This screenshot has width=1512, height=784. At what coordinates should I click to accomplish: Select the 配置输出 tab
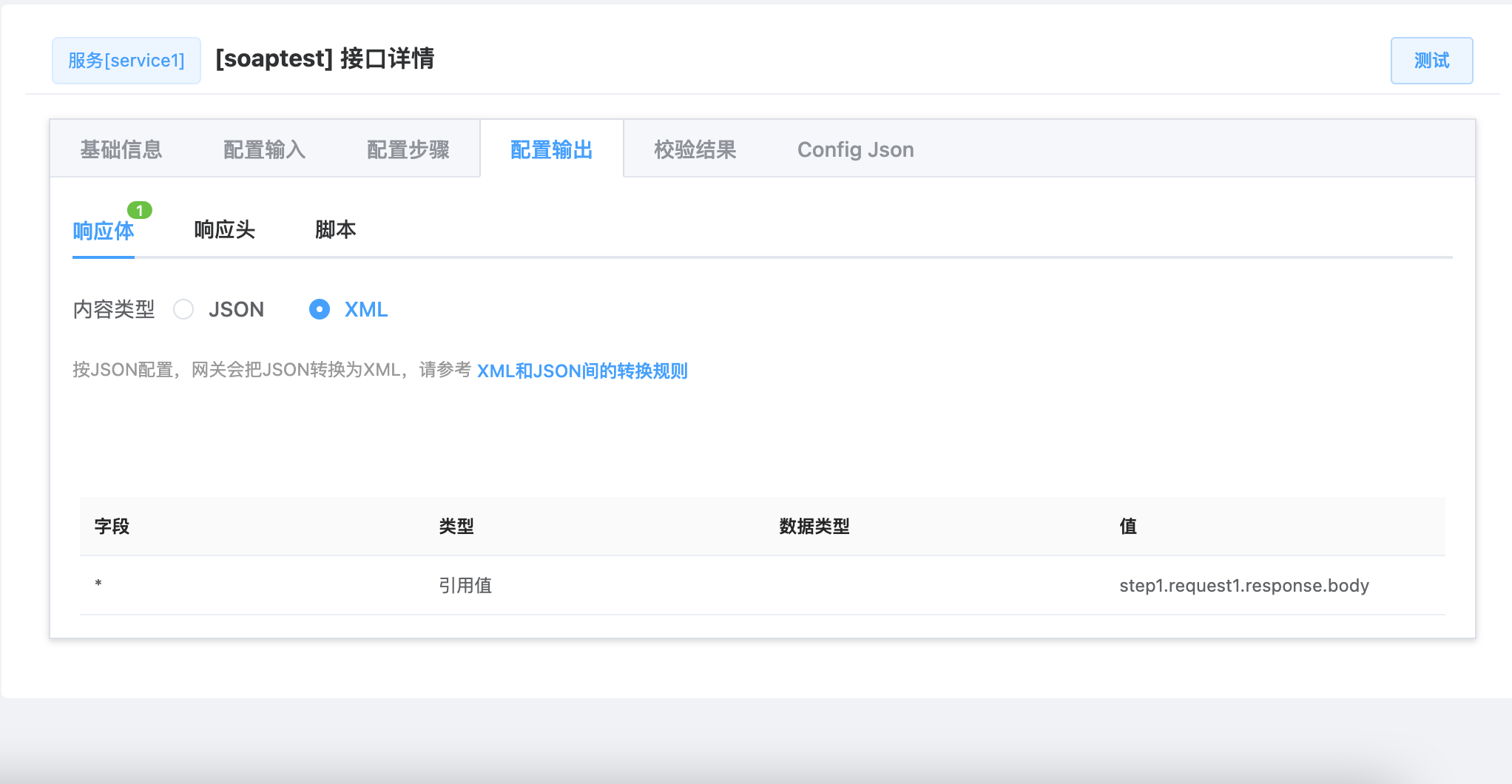click(552, 149)
